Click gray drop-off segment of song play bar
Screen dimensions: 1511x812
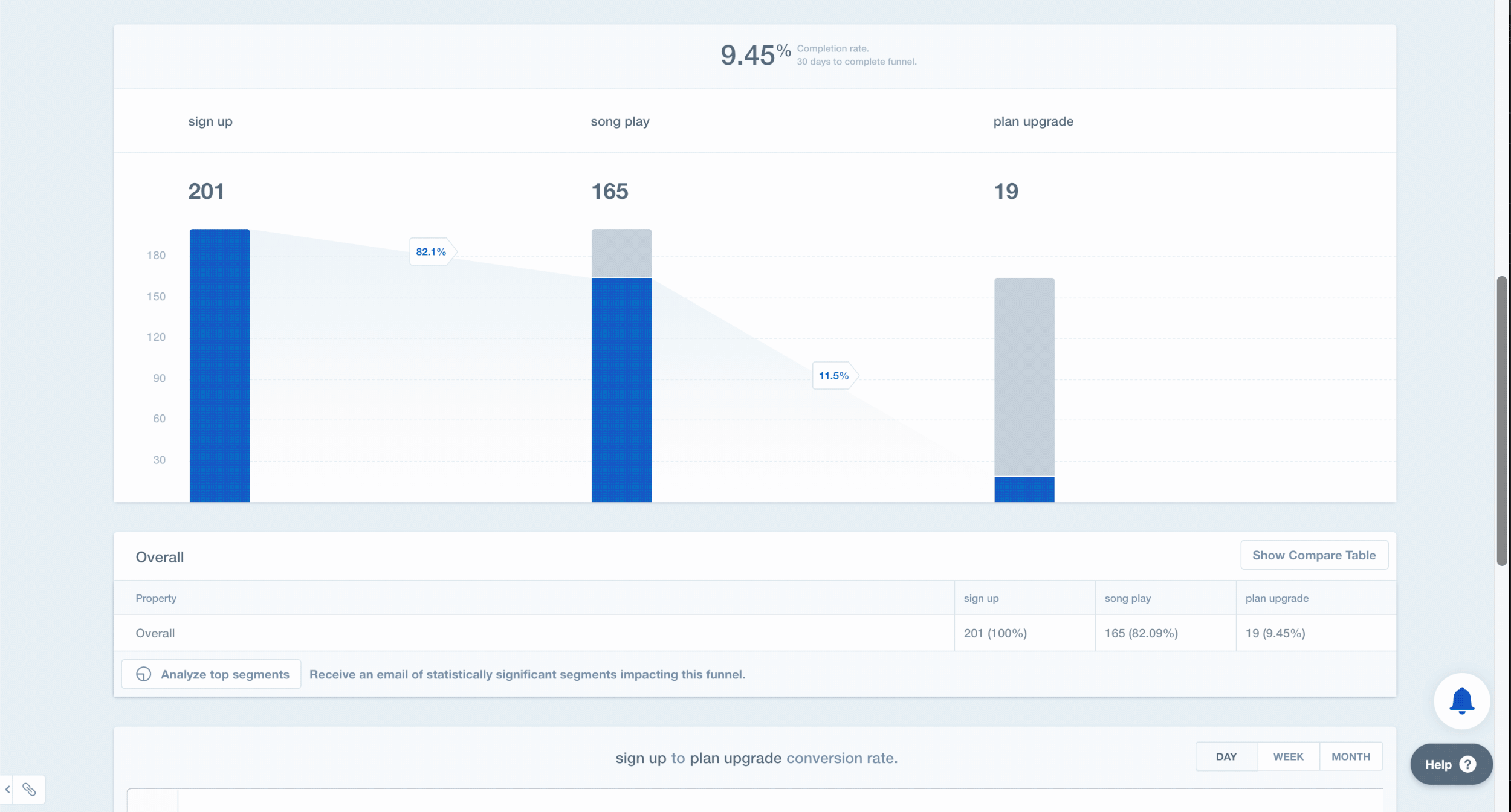pos(621,253)
